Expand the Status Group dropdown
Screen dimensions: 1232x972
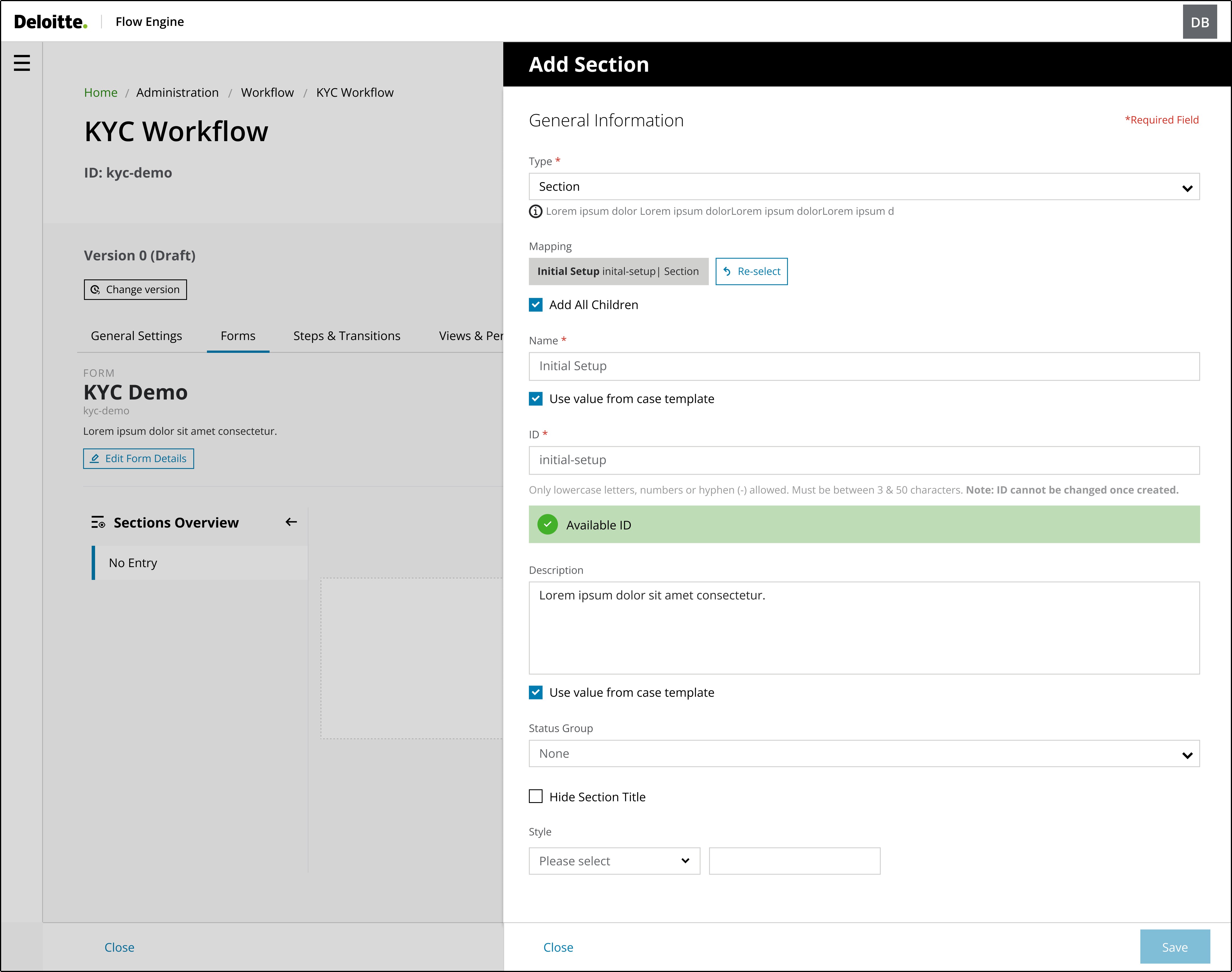(864, 753)
